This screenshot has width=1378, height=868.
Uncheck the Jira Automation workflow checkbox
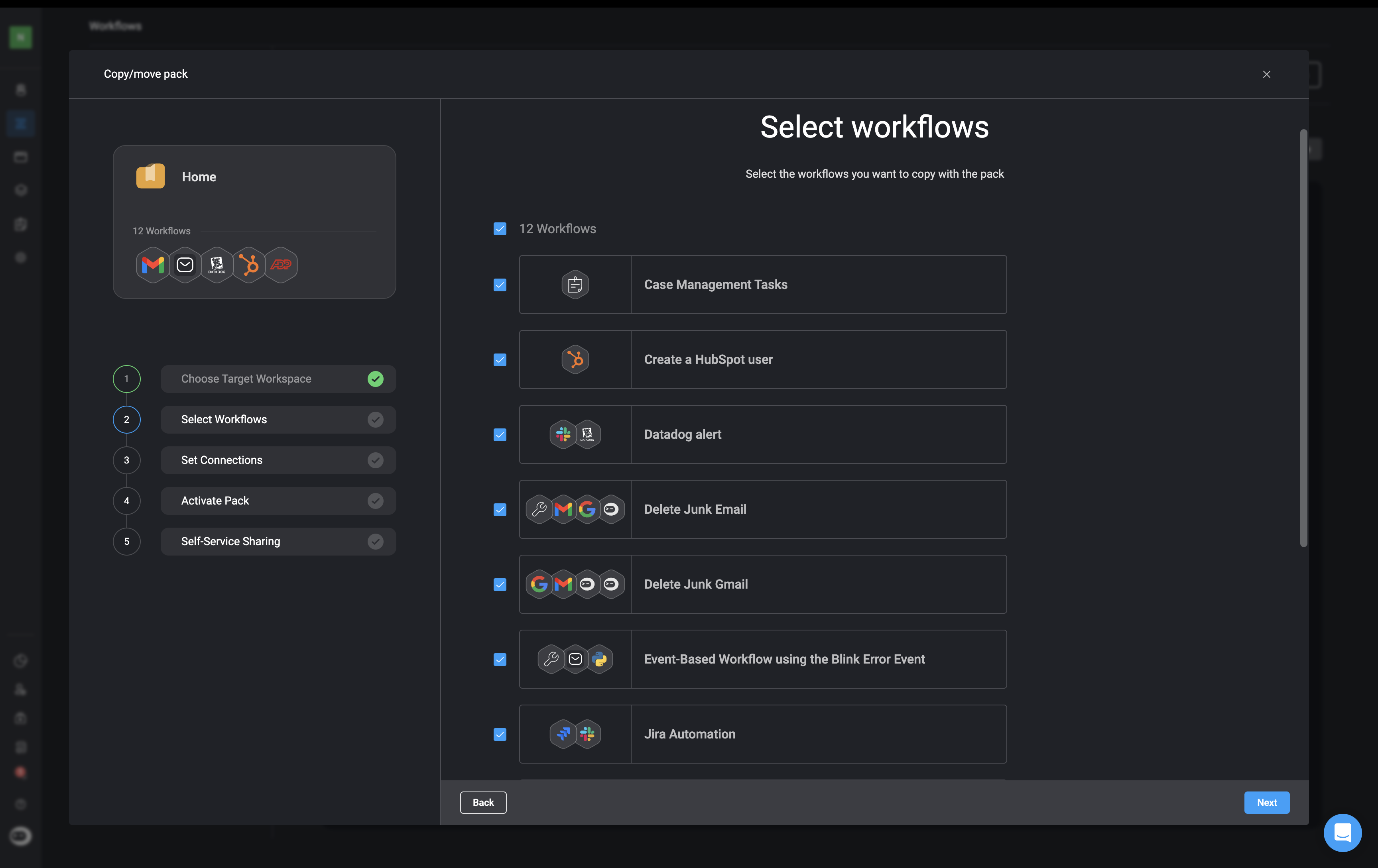(x=500, y=734)
